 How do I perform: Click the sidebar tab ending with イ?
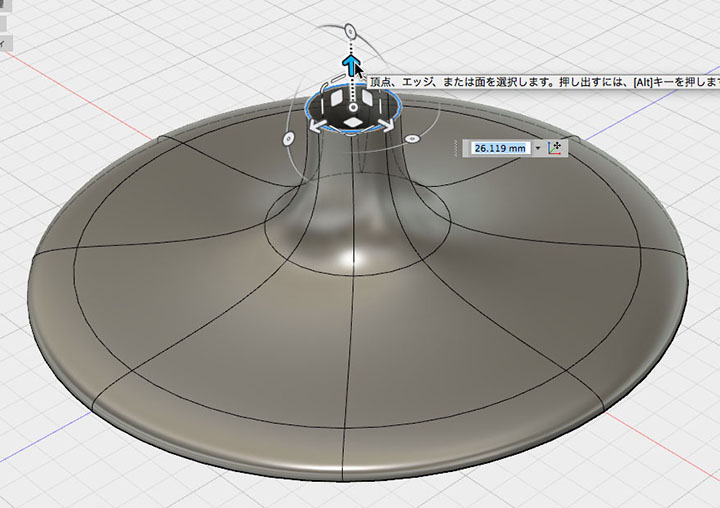tap(6, 44)
